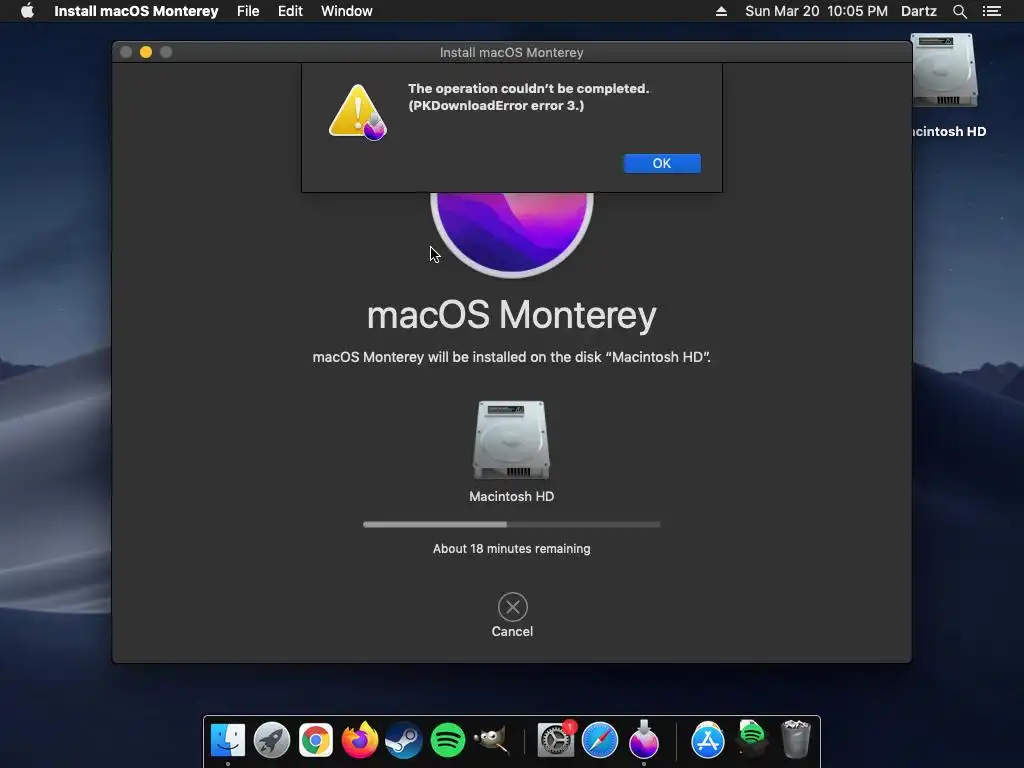Click OK in the PKDownloadError dialog
The width and height of the screenshot is (1024, 768).
(662, 163)
